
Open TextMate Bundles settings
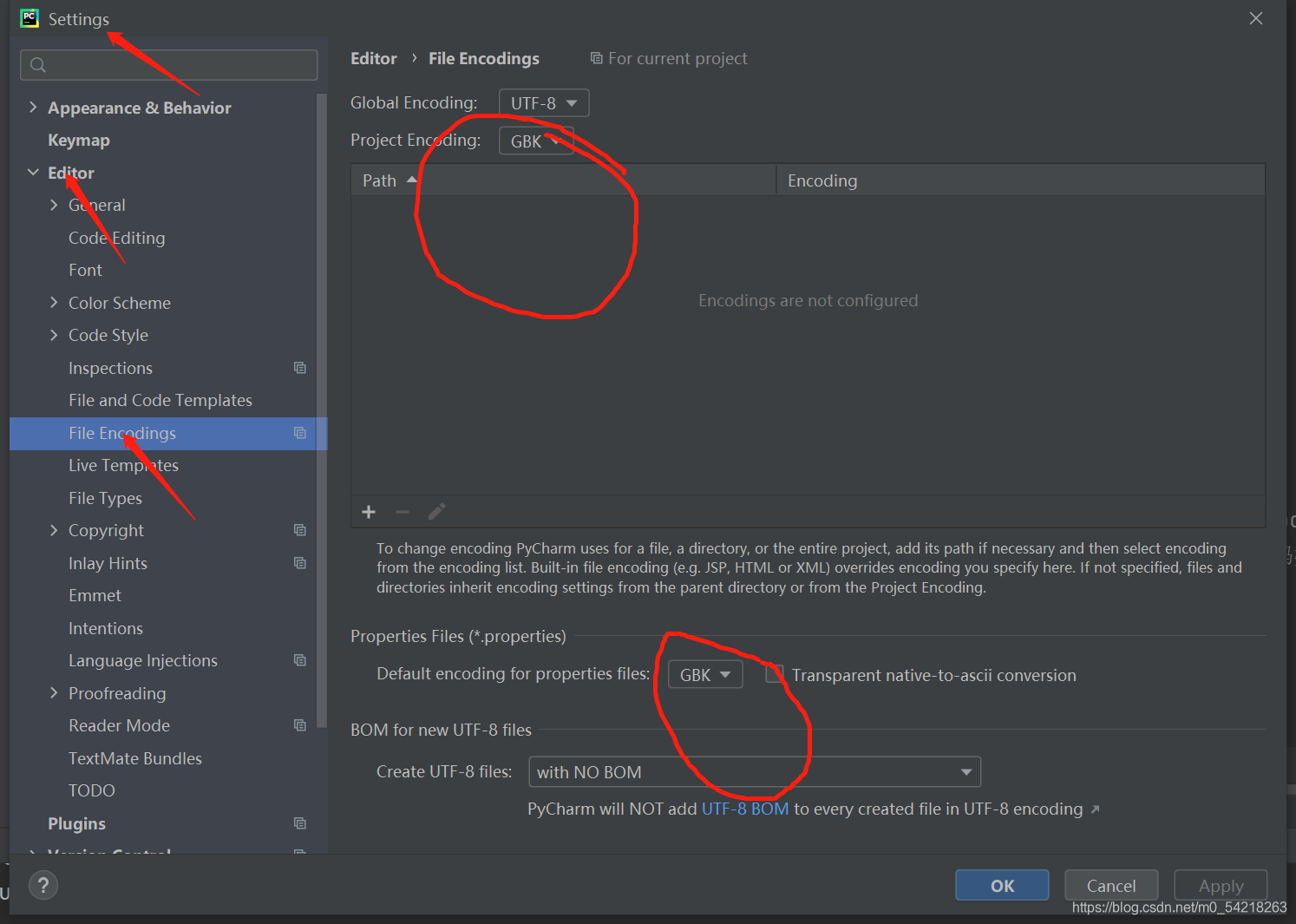pyautogui.click(x=135, y=758)
